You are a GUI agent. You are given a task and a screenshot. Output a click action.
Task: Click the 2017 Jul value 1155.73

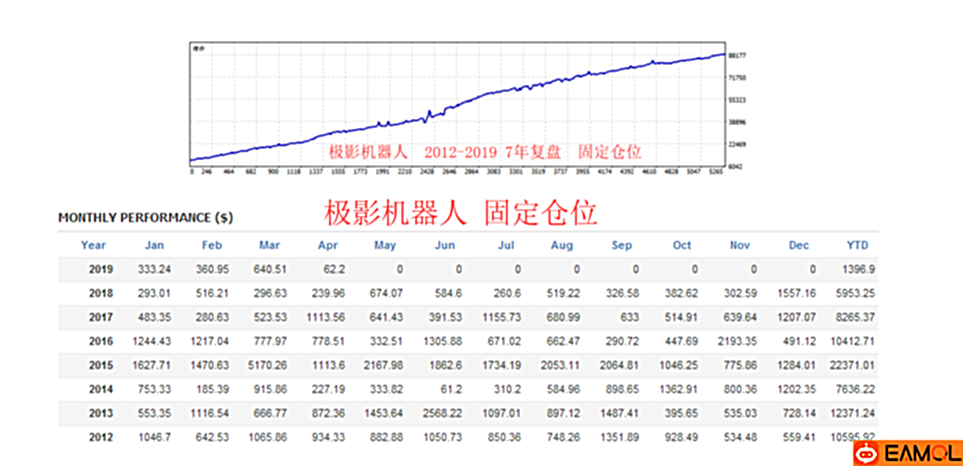point(502,317)
